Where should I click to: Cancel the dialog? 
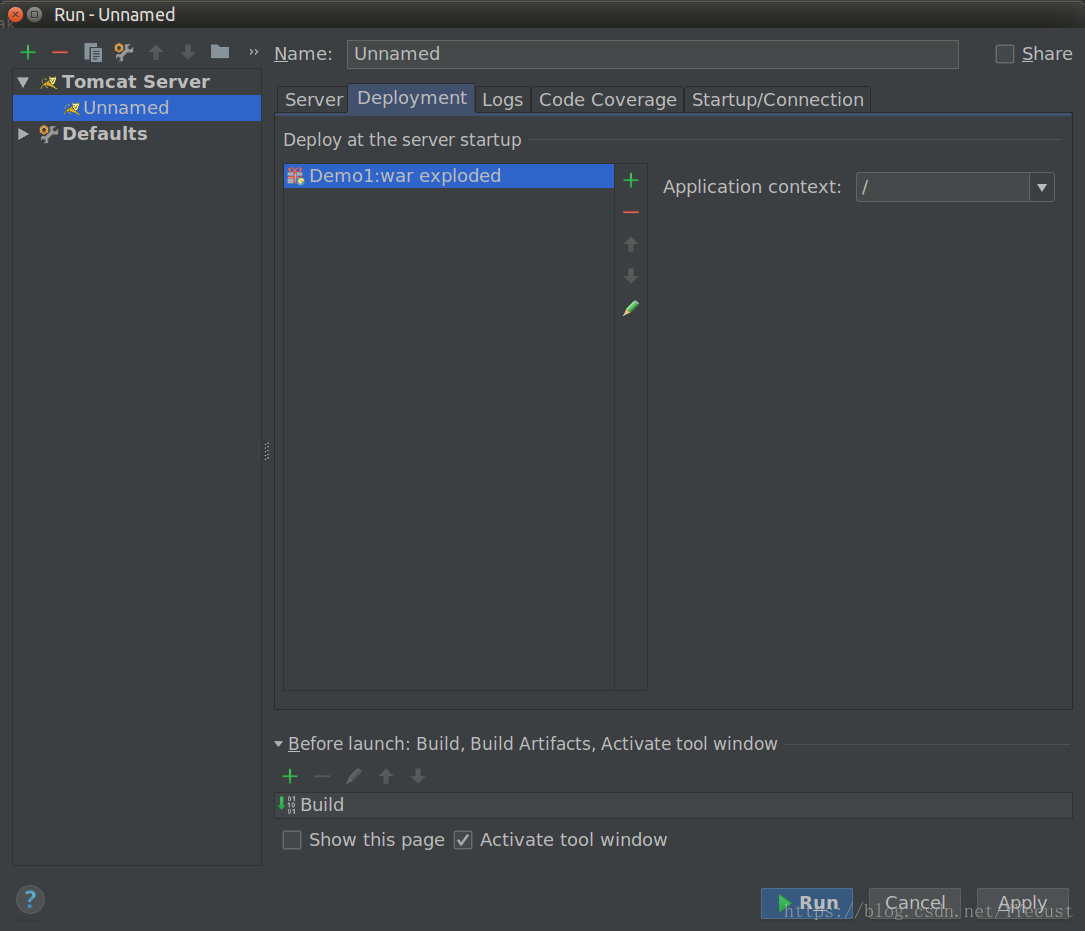915,903
